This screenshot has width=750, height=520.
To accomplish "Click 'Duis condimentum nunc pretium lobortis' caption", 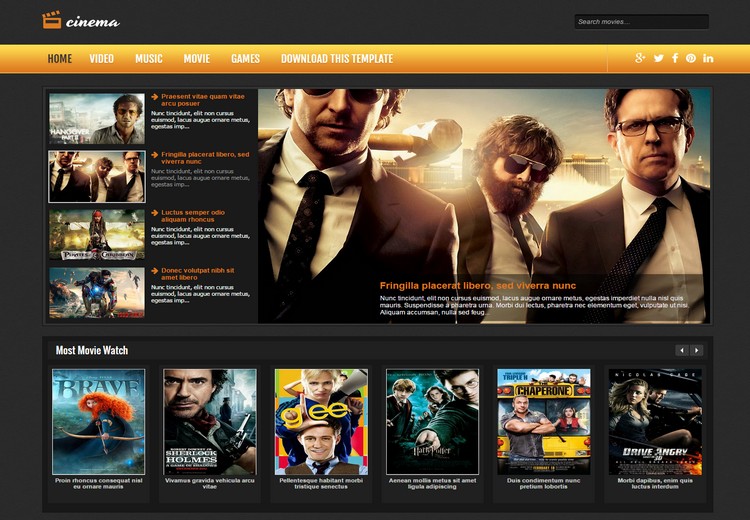I will [543, 483].
